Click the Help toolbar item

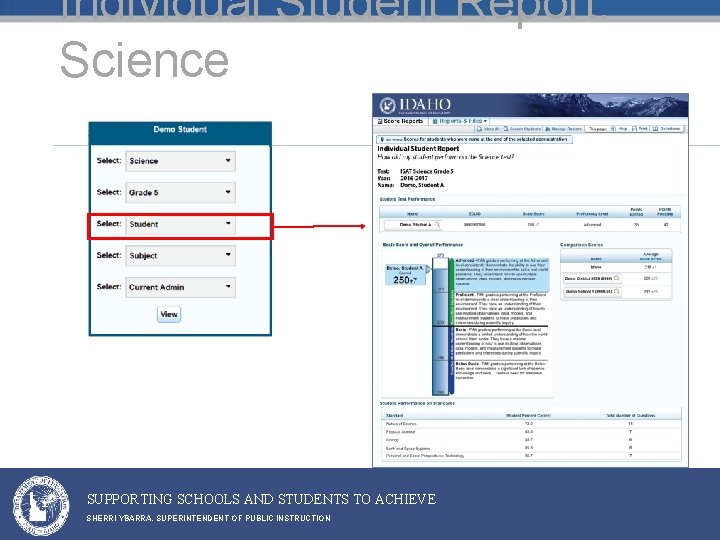click(619, 129)
